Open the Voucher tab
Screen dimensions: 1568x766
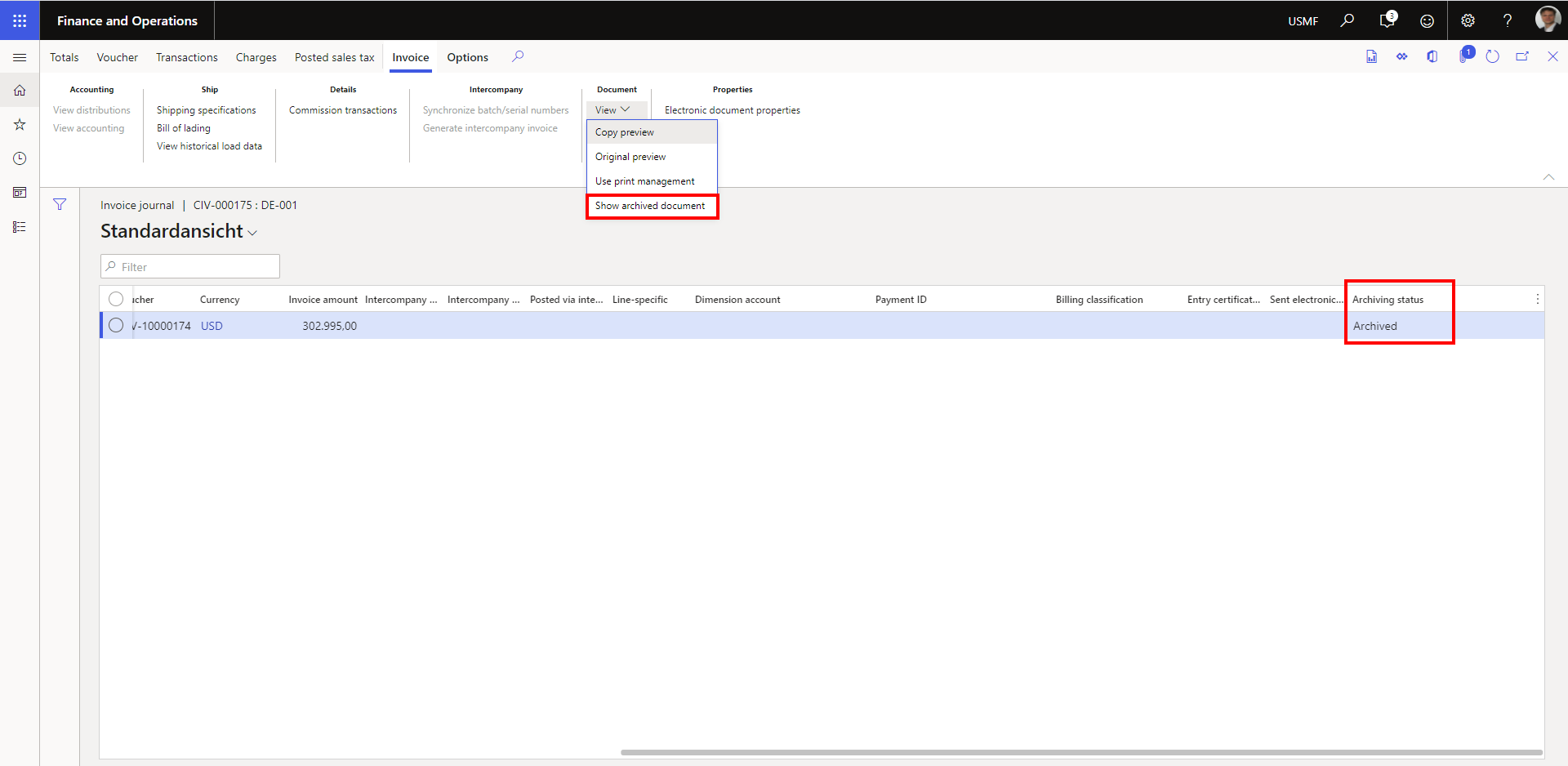point(118,57)
